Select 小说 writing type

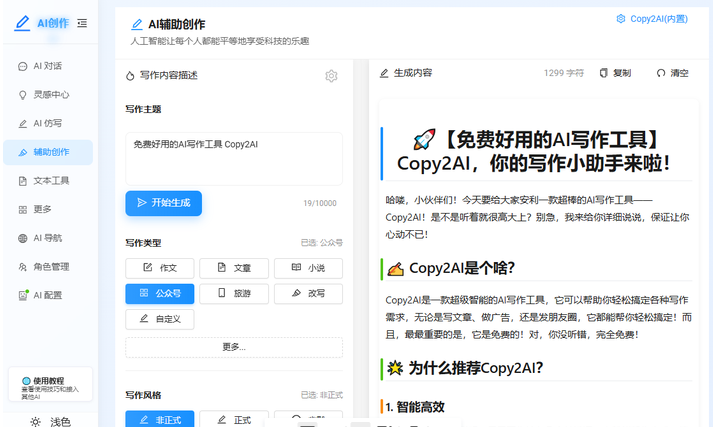(308, 268)
